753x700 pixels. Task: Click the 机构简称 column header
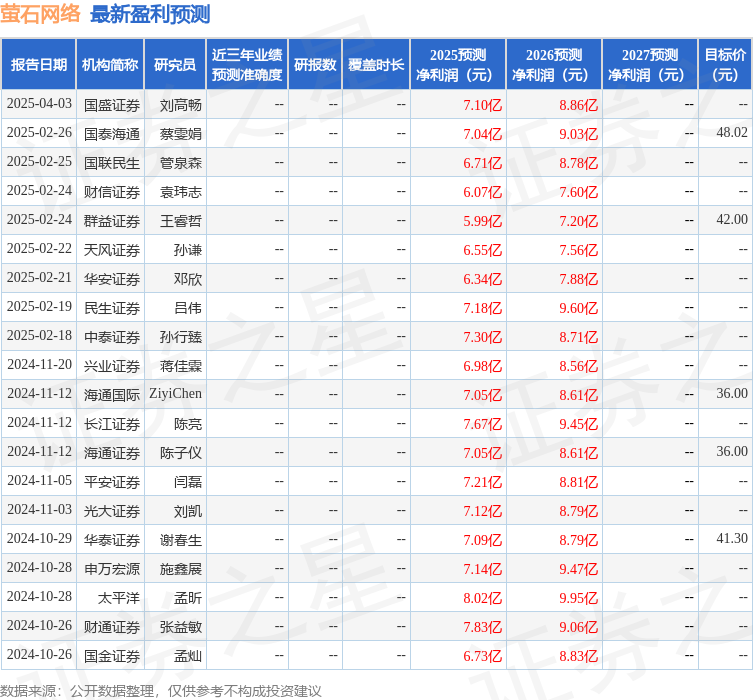[110, 65]
